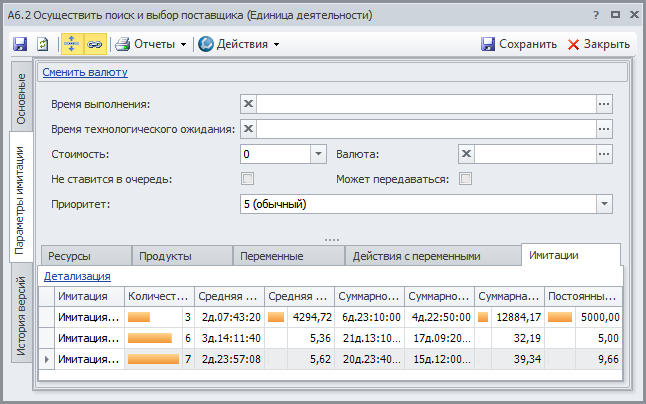Clear the Время выполнения field with X
Image resolution: width=646 pixels, height=404 pixels.
tap(249, 103)
